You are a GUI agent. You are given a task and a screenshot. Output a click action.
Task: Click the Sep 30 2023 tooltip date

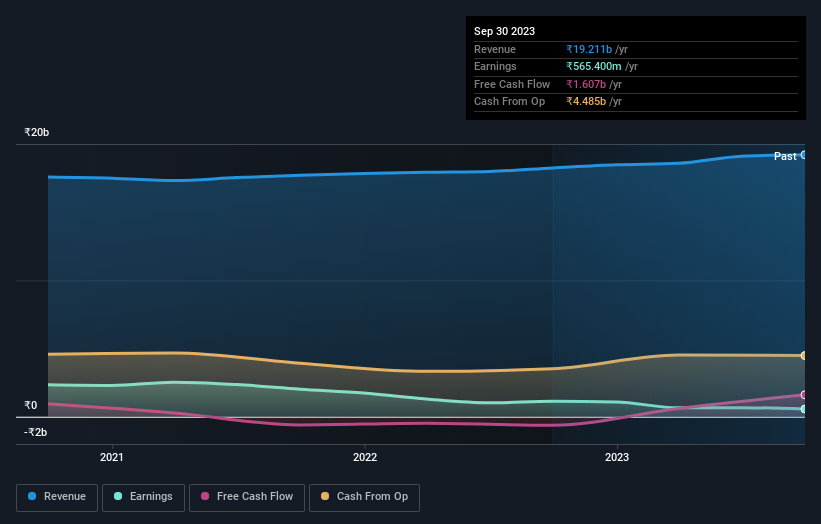pyautogui.click(x=504, y=31)
